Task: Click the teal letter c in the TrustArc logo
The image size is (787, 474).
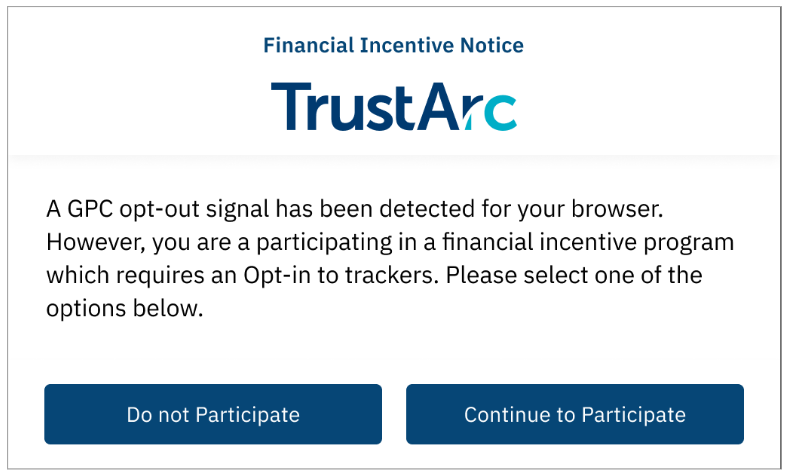Action: tap(500, 112)
